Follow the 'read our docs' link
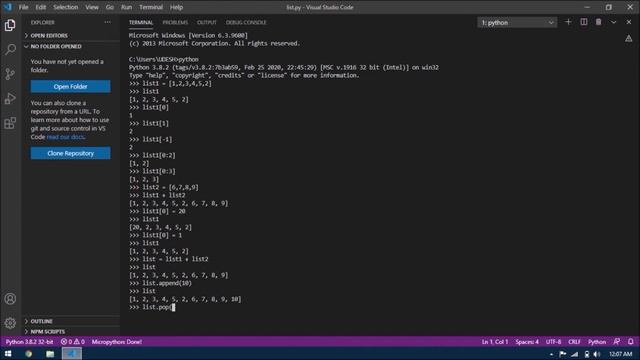The height and width of the screenshot is (360, 640). pyautogui.click(x=66, y=137)
